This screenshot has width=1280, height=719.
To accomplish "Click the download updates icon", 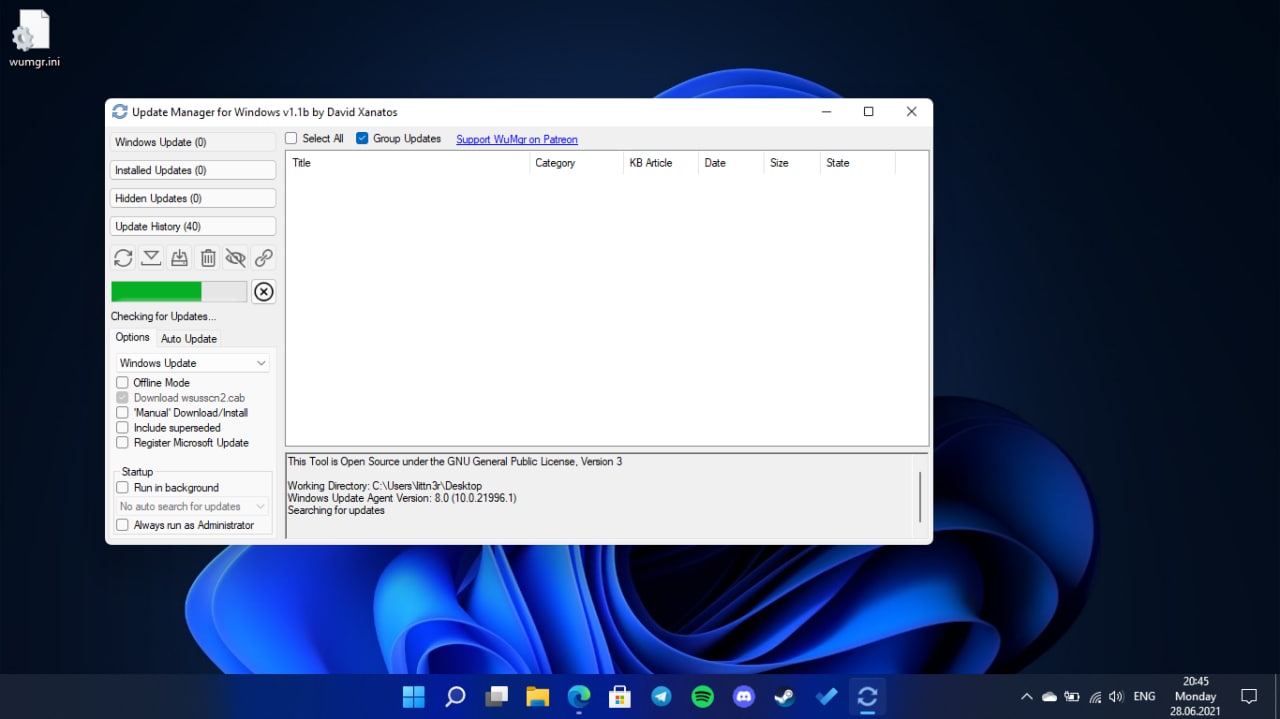I will pyautogui.click(x=151, y=258).
